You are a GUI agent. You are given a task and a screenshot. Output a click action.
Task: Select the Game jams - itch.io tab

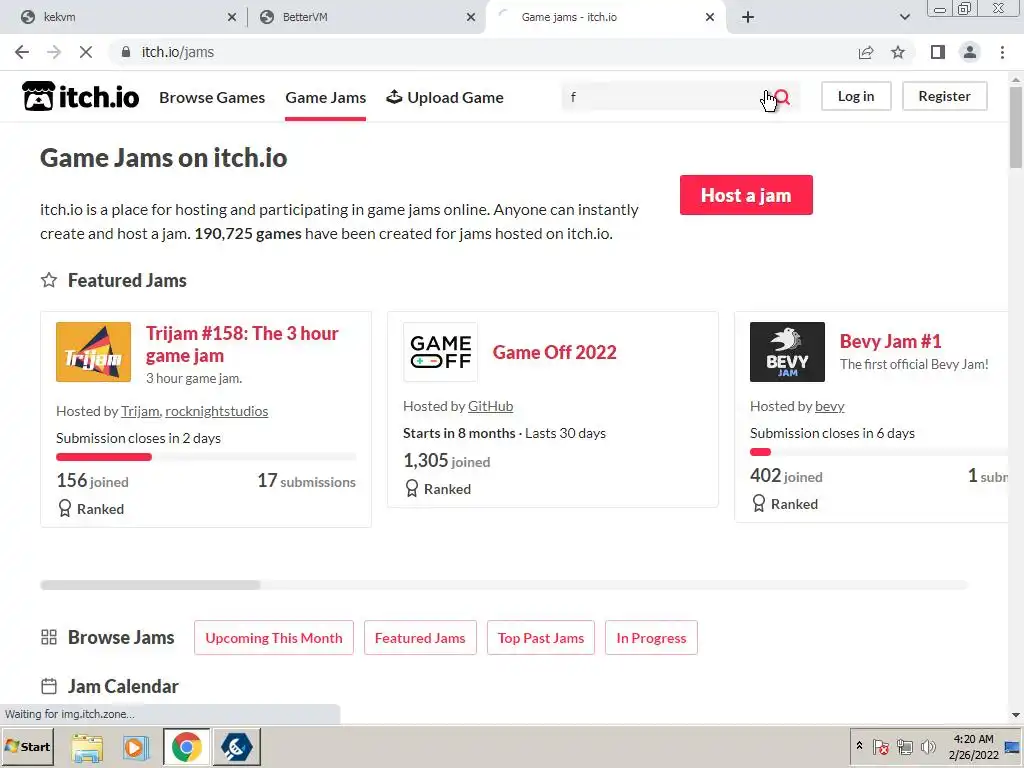point(603,17)
